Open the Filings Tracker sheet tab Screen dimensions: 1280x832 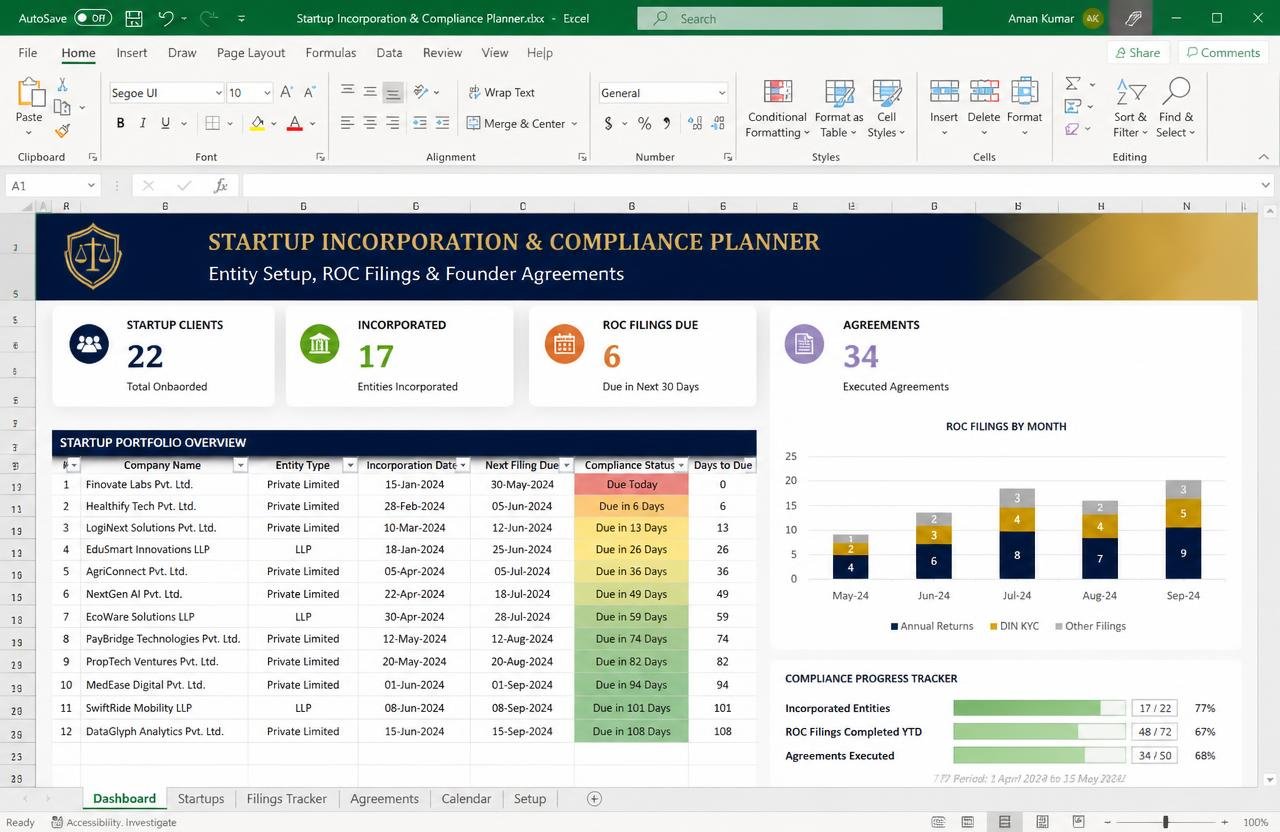[286, 799]
